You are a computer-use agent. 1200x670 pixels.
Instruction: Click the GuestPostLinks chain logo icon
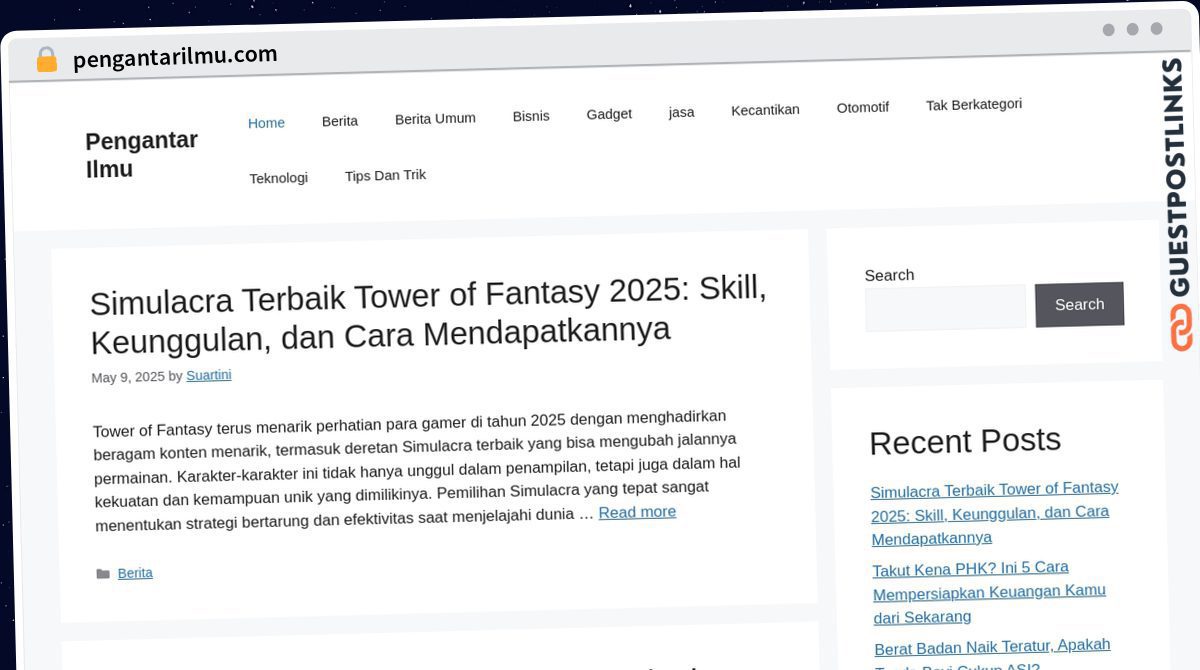click(1181, 328)
